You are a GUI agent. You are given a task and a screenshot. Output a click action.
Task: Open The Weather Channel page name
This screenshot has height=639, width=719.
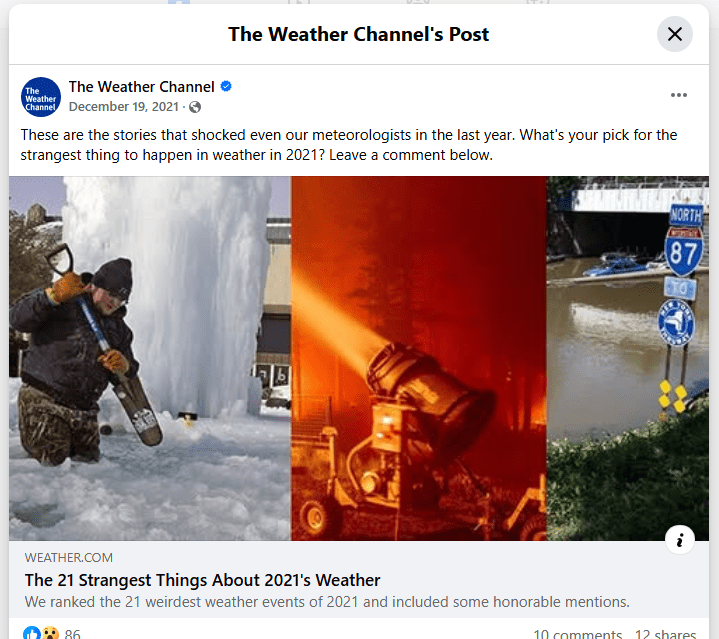pyautogui.click(x=141, y=87)
